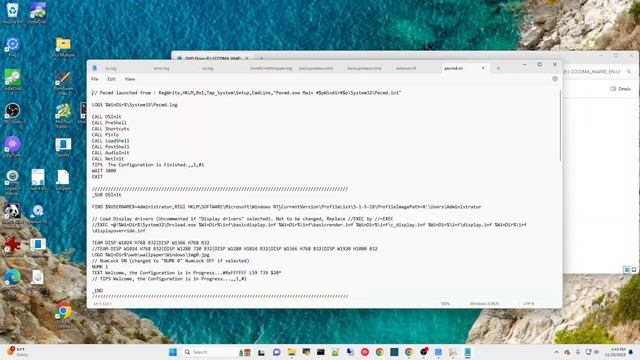Switch to the InstallCmdWrapper.log tab

(x=271, y=68)
